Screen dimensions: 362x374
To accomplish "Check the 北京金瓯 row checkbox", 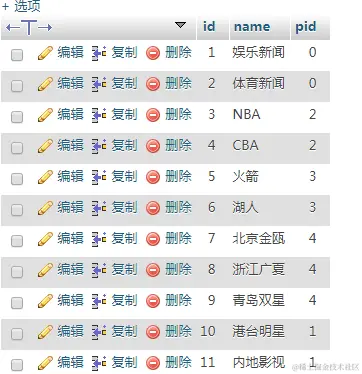I will point(17,241).
